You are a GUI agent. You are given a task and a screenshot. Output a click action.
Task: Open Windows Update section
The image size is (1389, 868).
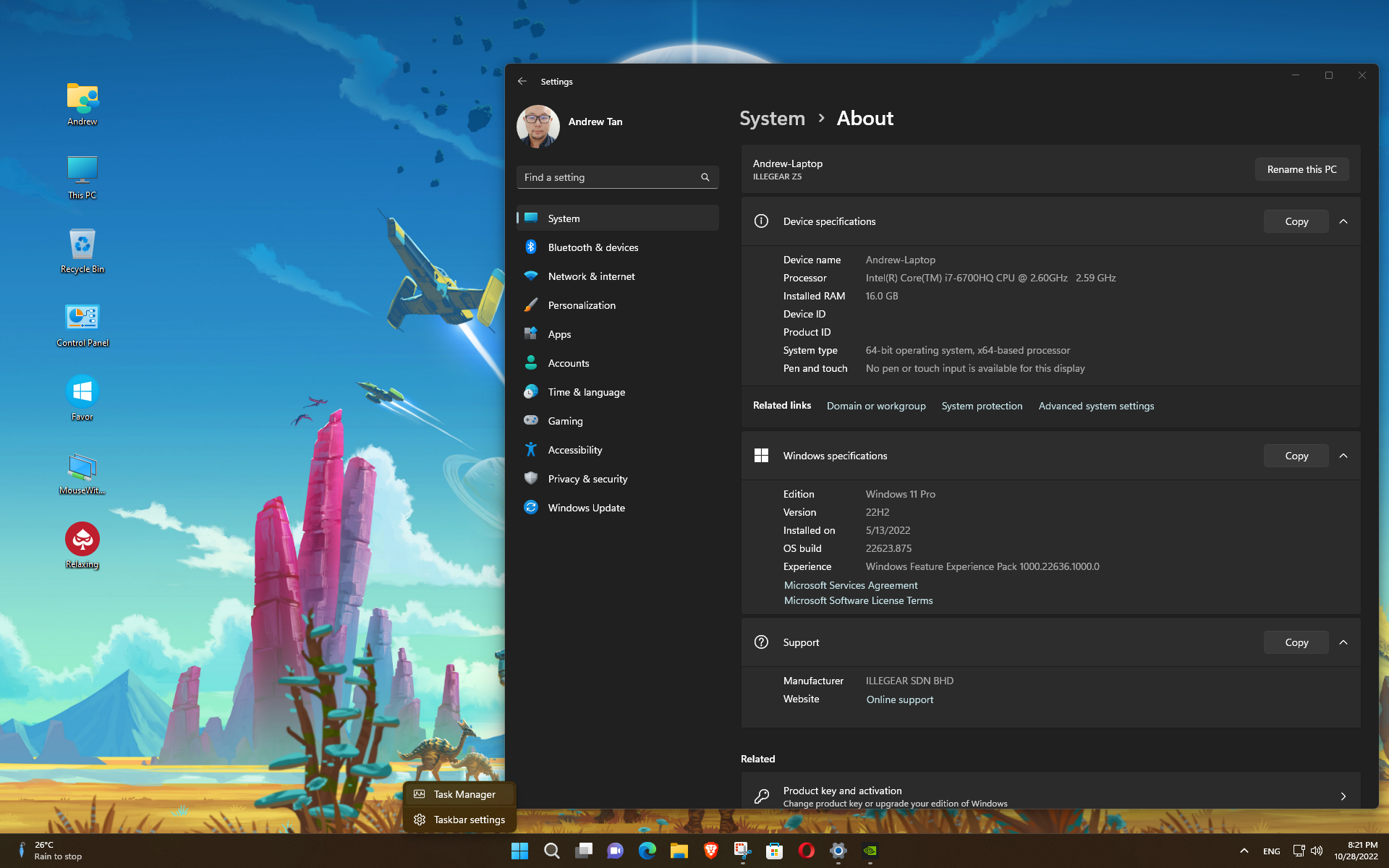[x=586, y=508]
